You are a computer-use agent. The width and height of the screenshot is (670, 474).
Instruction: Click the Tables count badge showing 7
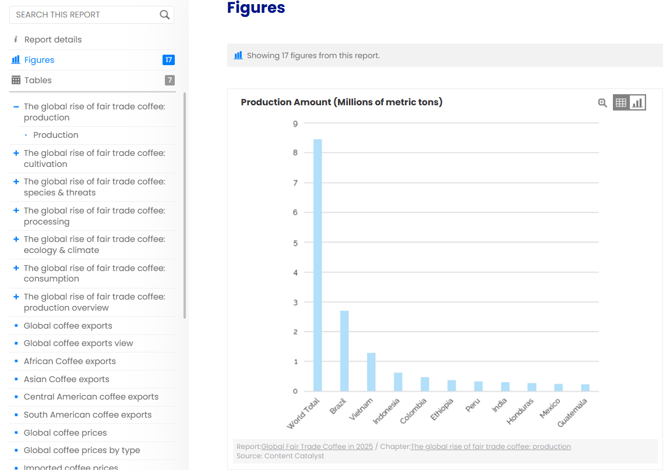169,80
